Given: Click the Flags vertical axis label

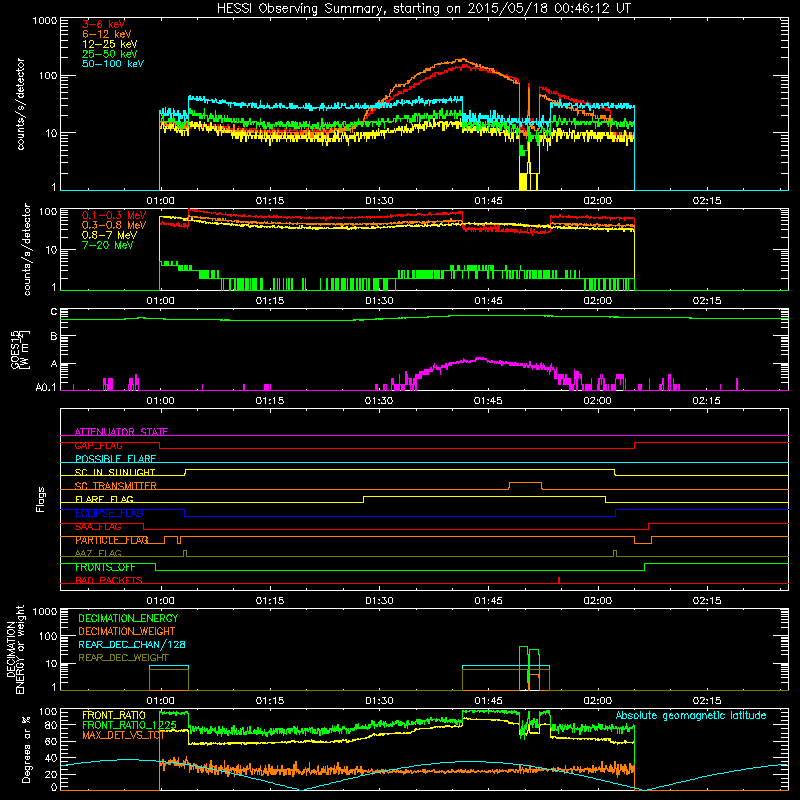Looking at the screenshot, I should click(41, 499).
